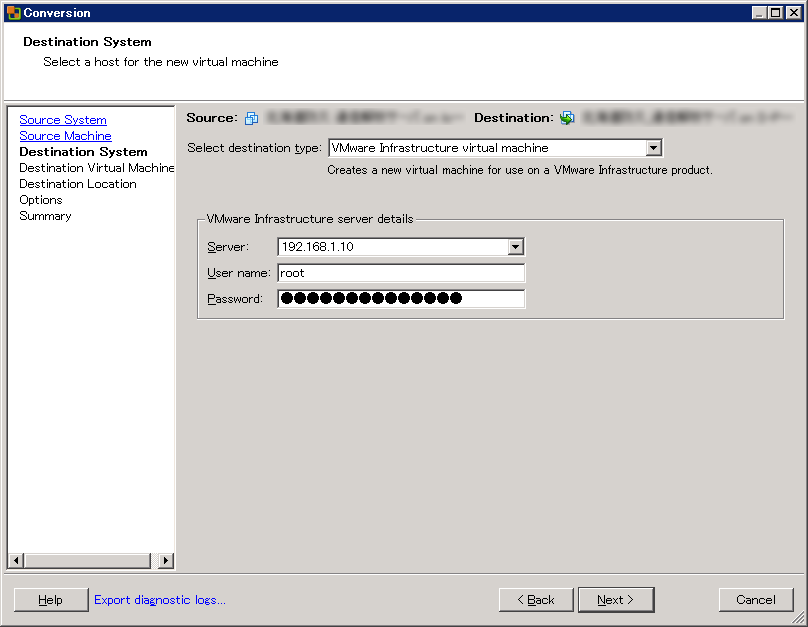Select Destination System in the step list
This screenshot has width=808, height=627.
tap(83, 152)
